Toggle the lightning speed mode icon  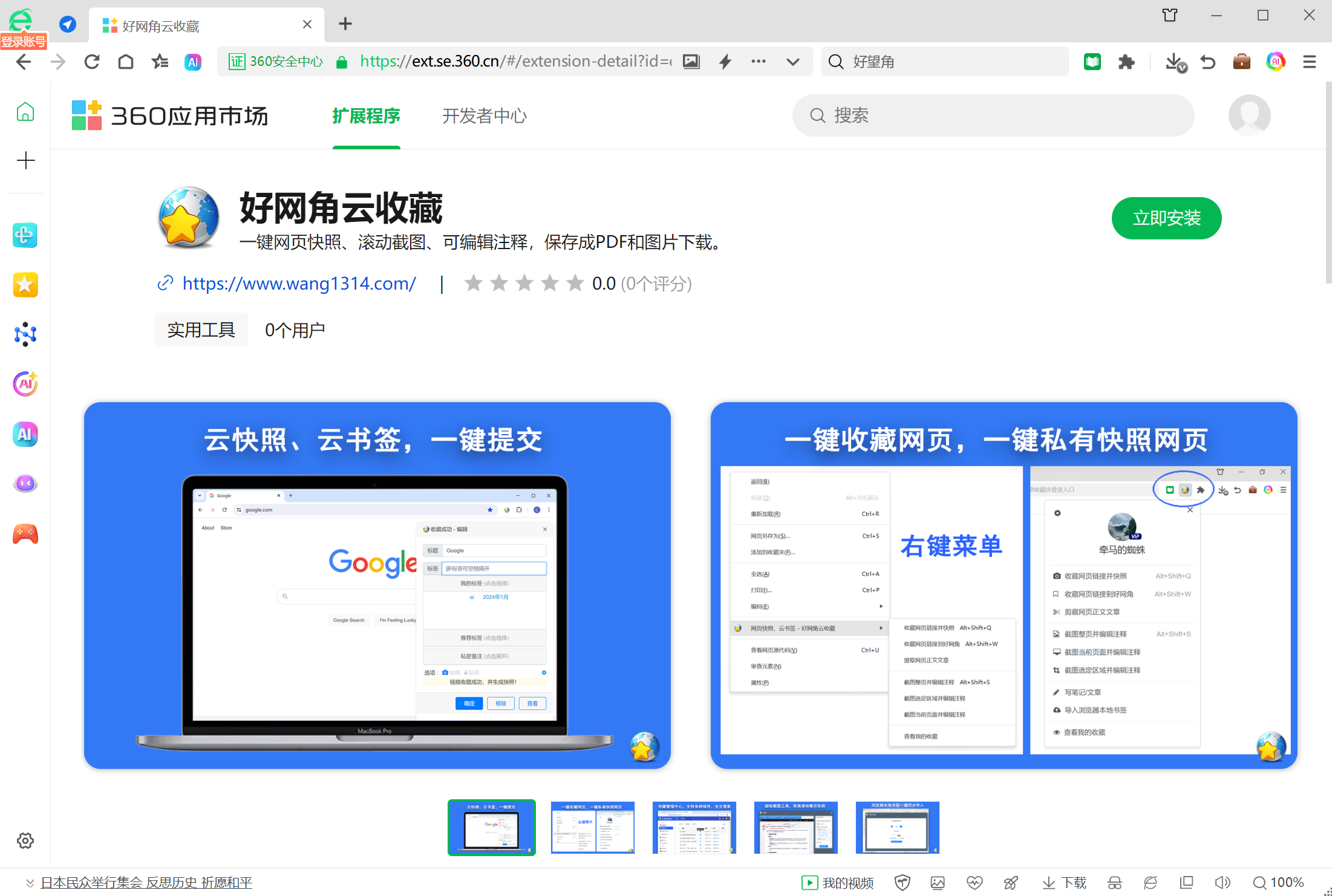pos(725,62)
